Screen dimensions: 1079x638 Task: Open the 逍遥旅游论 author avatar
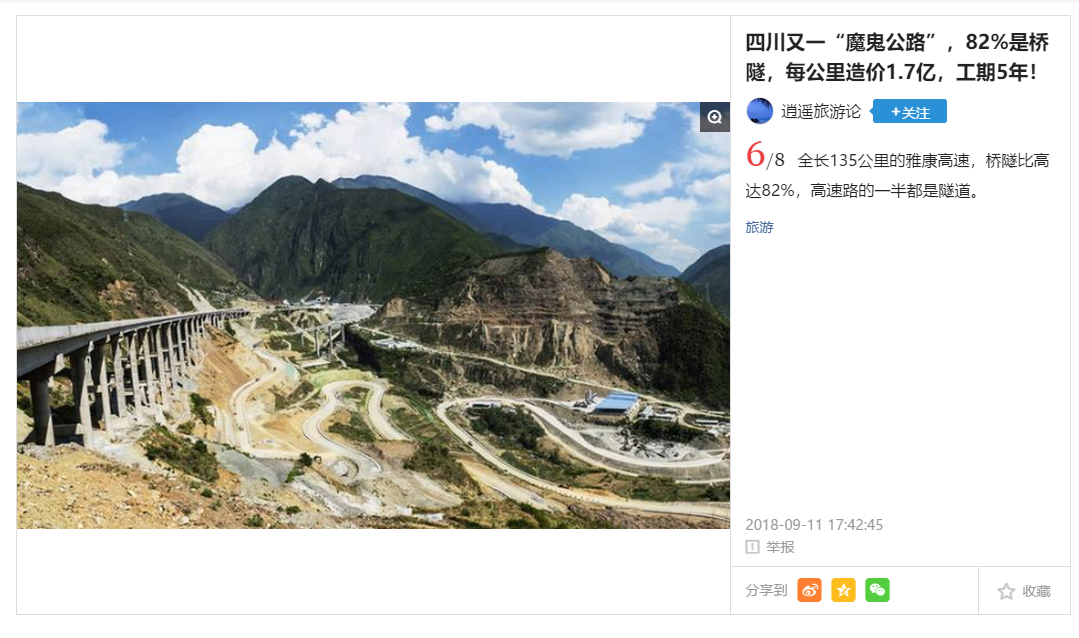[760, 111]
